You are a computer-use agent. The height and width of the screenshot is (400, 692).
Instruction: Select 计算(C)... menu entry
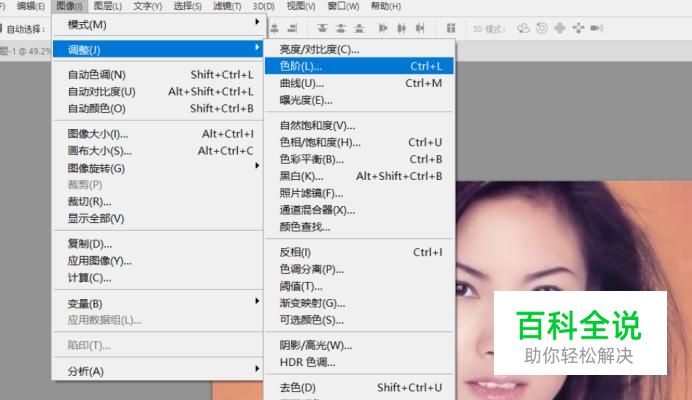[x=158, y=278]
